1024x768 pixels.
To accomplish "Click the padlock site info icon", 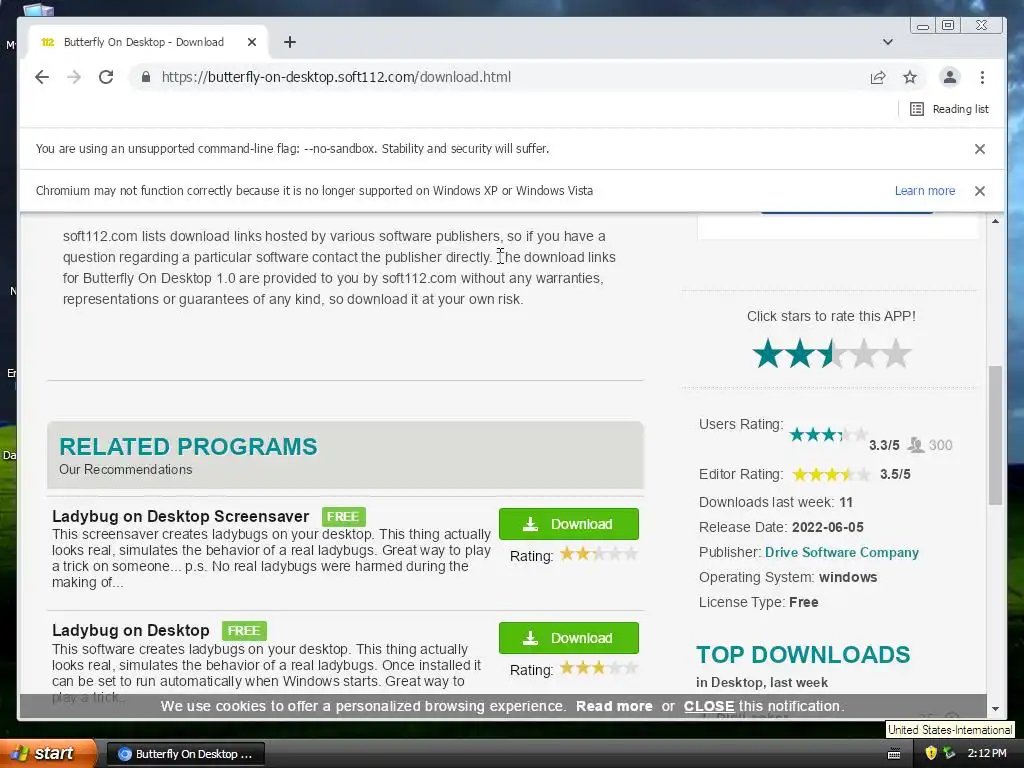I will click(x=146, y=77).
